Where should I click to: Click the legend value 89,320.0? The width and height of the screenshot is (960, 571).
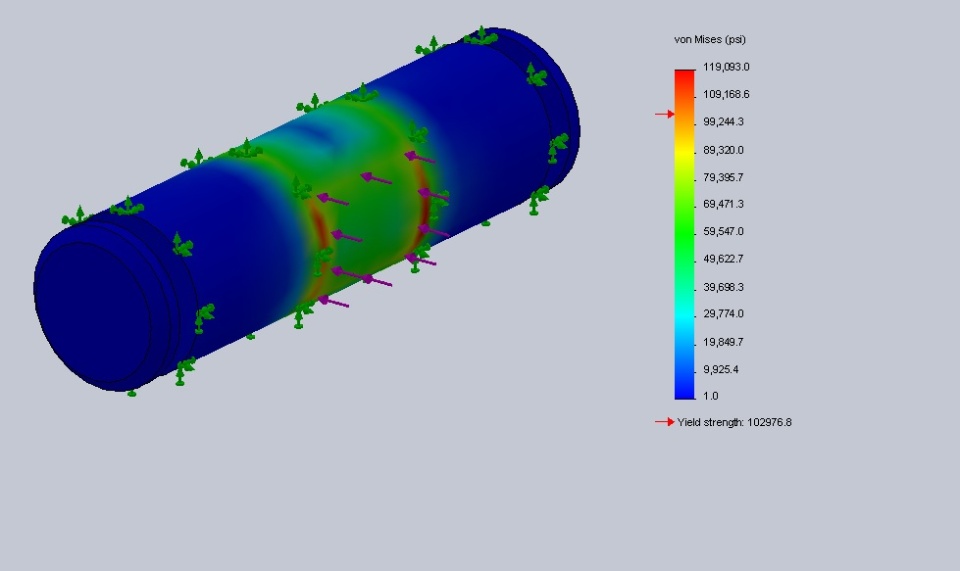(x=724, y=150)
